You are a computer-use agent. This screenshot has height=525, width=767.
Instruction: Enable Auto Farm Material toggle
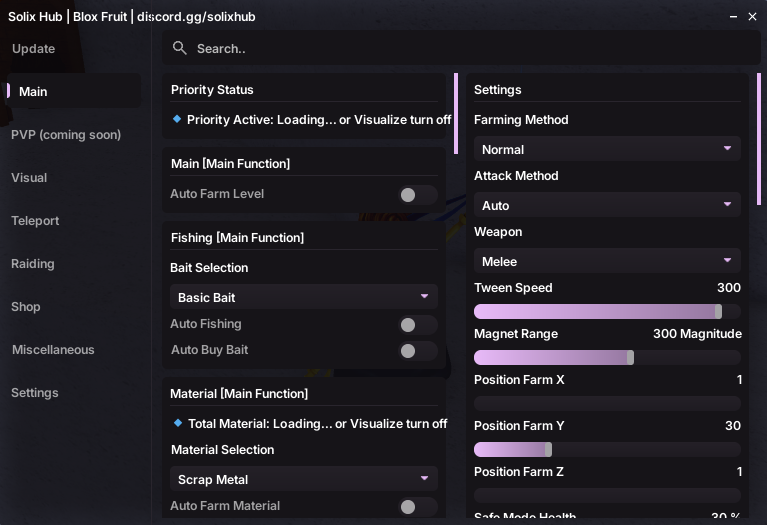(418, 506)
